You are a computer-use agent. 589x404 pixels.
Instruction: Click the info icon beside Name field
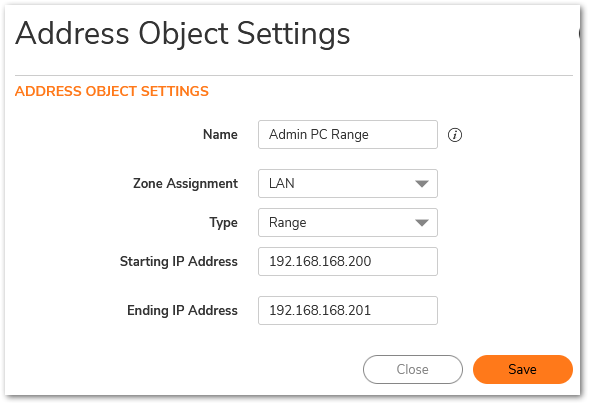coord(455,135)
